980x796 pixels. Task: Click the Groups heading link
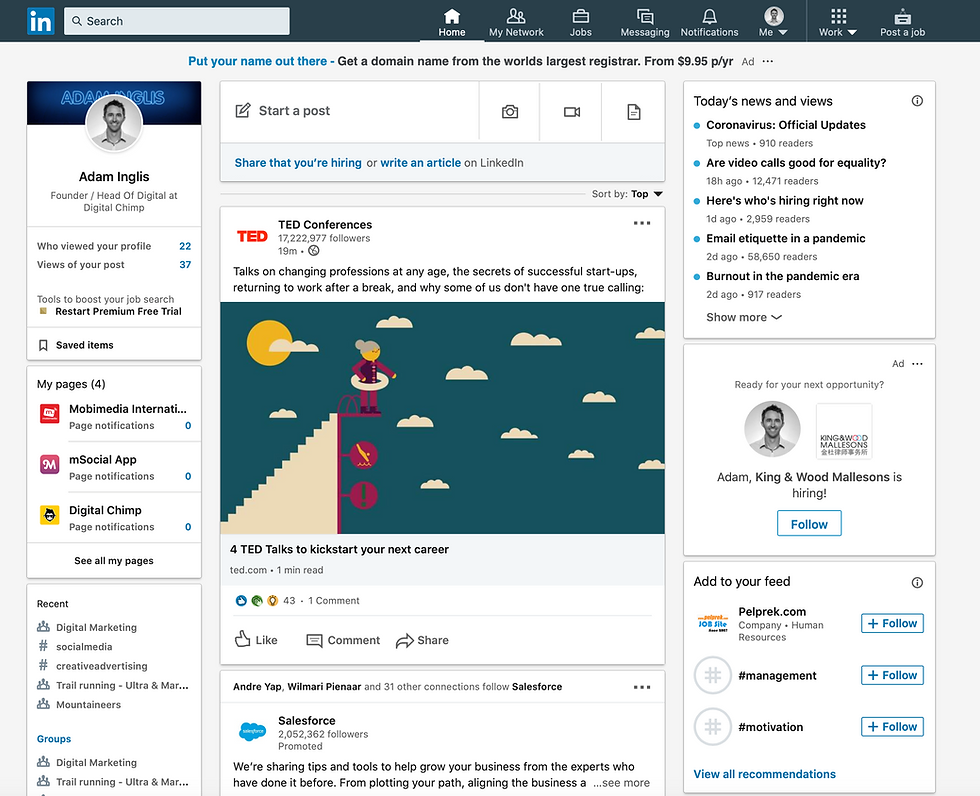click(x=54, y=739)
